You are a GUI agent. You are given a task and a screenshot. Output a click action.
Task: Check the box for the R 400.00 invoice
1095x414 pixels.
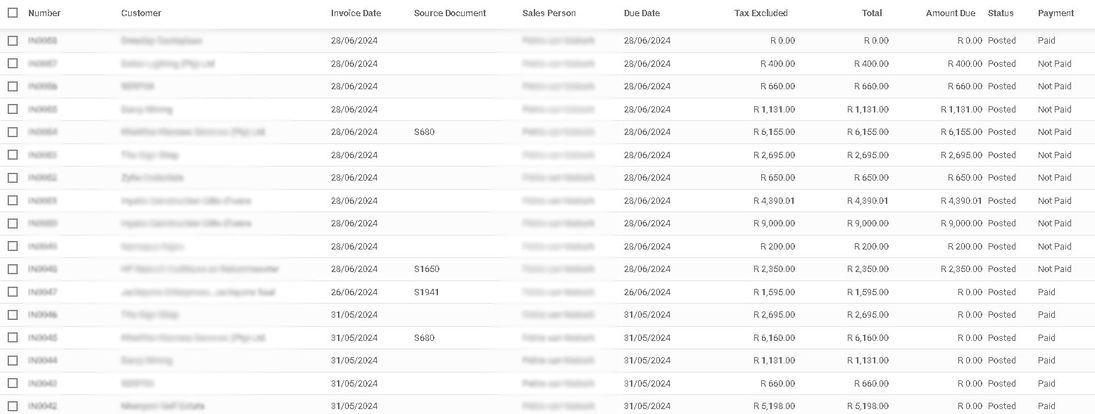pyautogui.click(x=13, y=63)
